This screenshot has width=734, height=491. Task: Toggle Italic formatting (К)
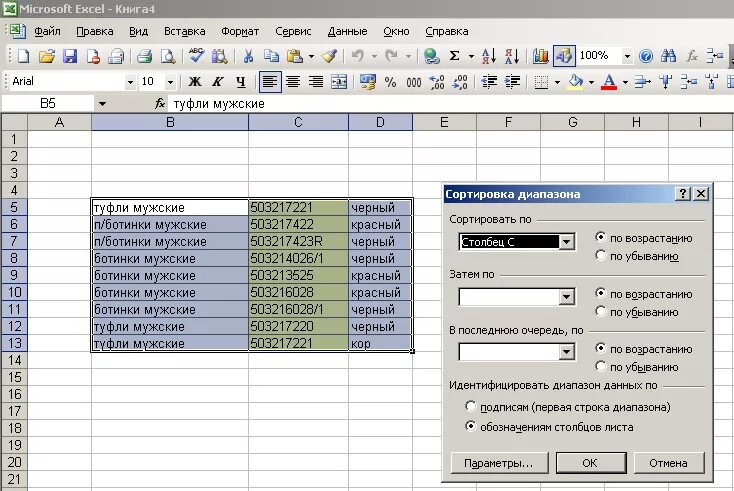click(218, 82)
